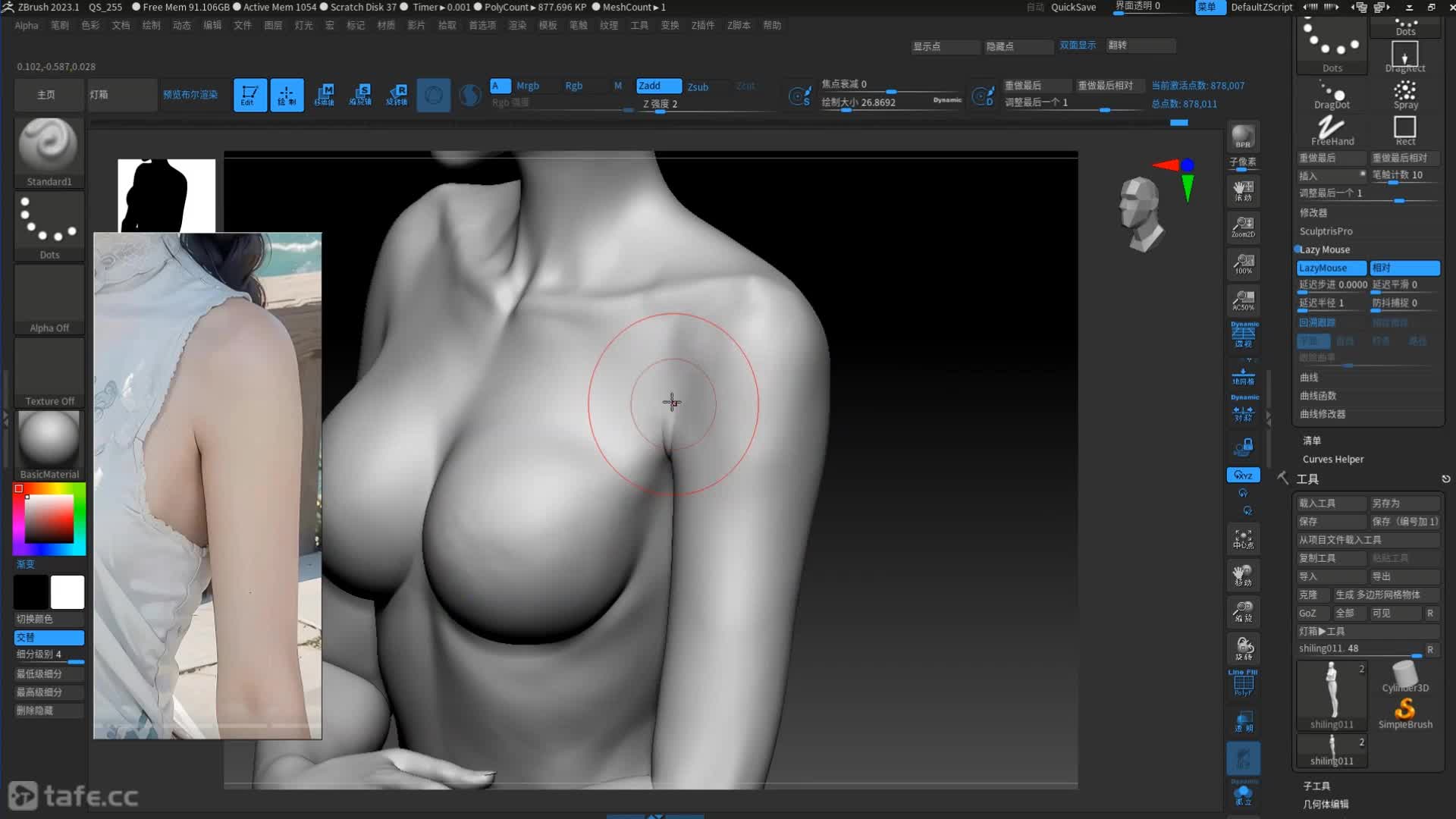Collapse the Lazy Mouse section
This screenshot has width=1456, height=819.
click(1324, 249)
